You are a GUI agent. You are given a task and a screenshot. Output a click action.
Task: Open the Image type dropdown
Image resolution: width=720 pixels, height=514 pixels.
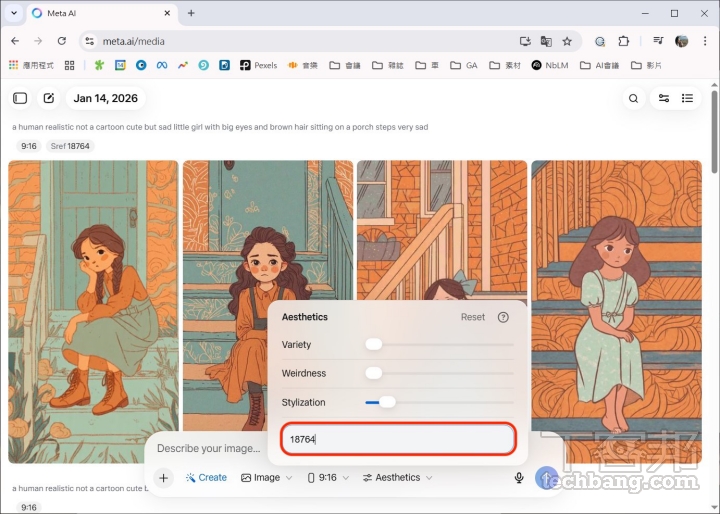tap(266, 478)
